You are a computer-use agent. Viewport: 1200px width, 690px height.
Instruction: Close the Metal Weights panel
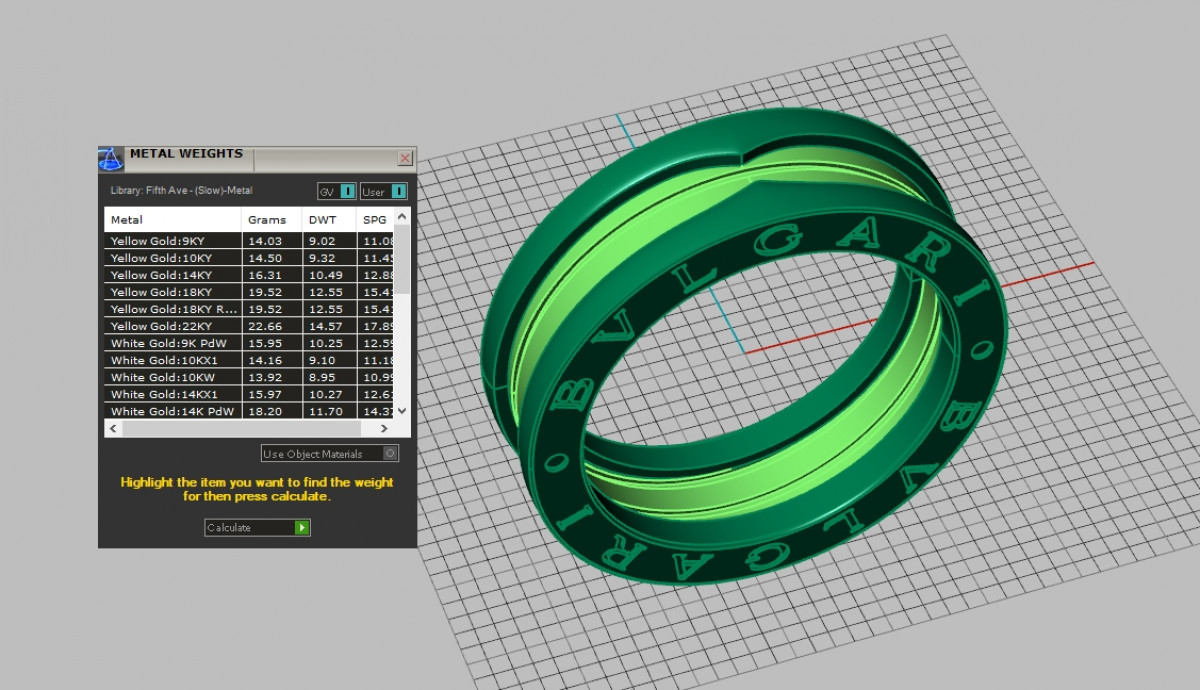click(x=404, y=158)
